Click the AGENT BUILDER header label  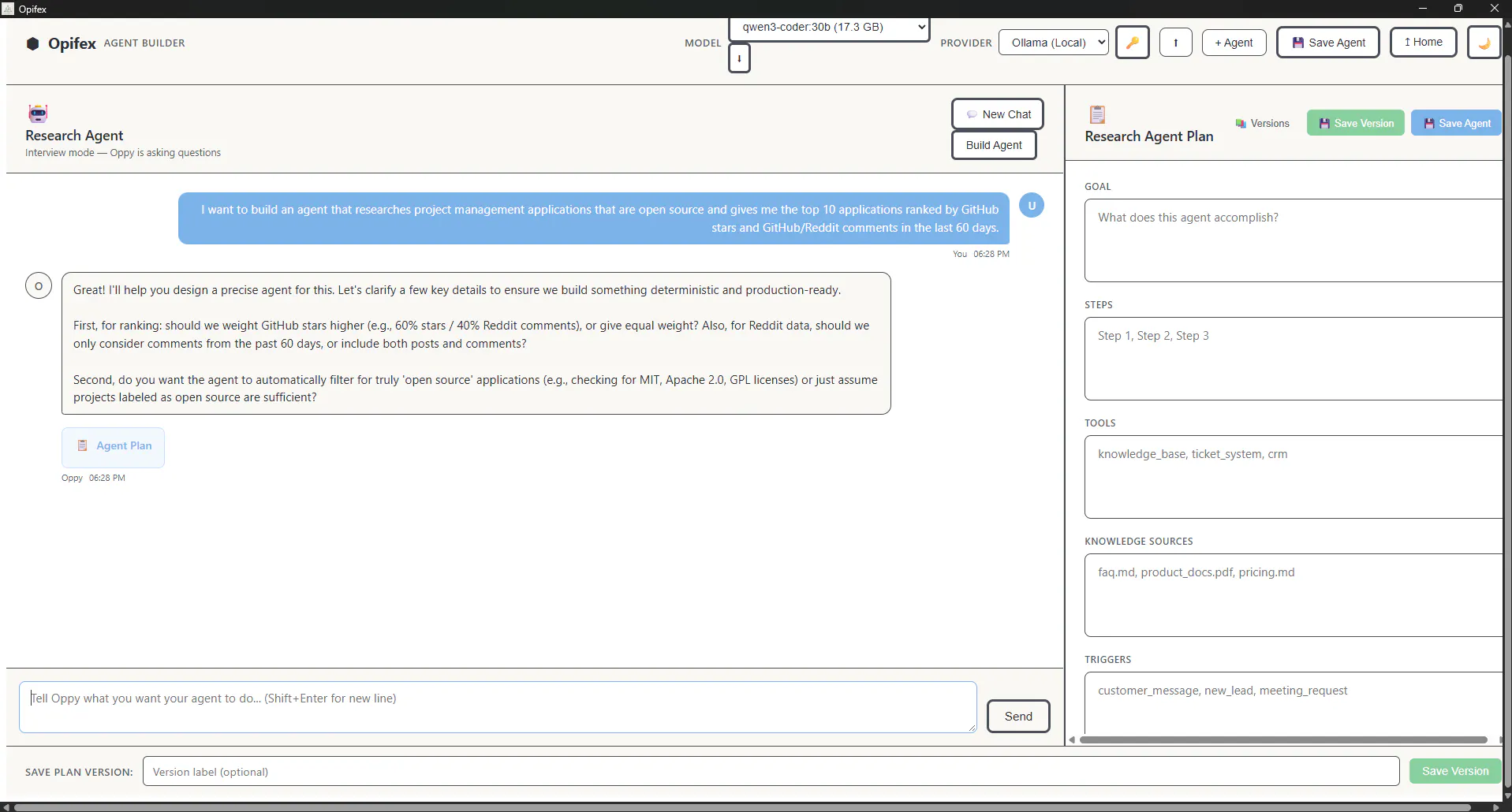click(x=144, y=43)
